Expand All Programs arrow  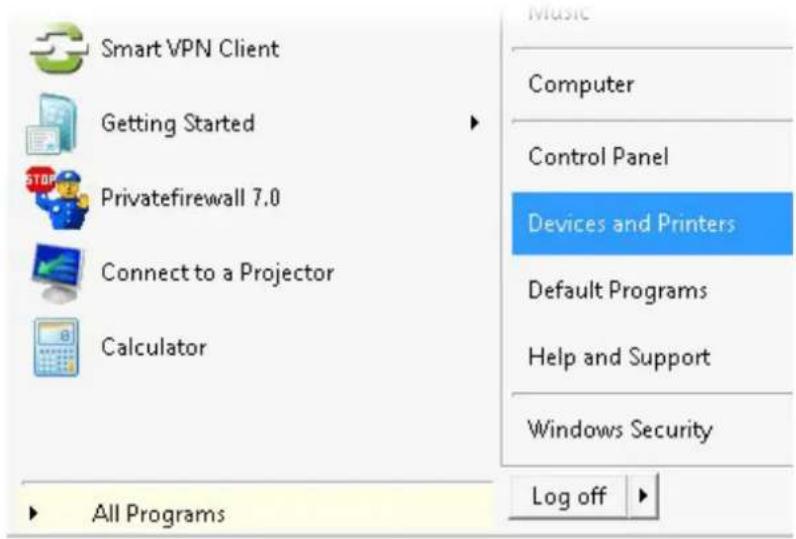coord(34,513)
